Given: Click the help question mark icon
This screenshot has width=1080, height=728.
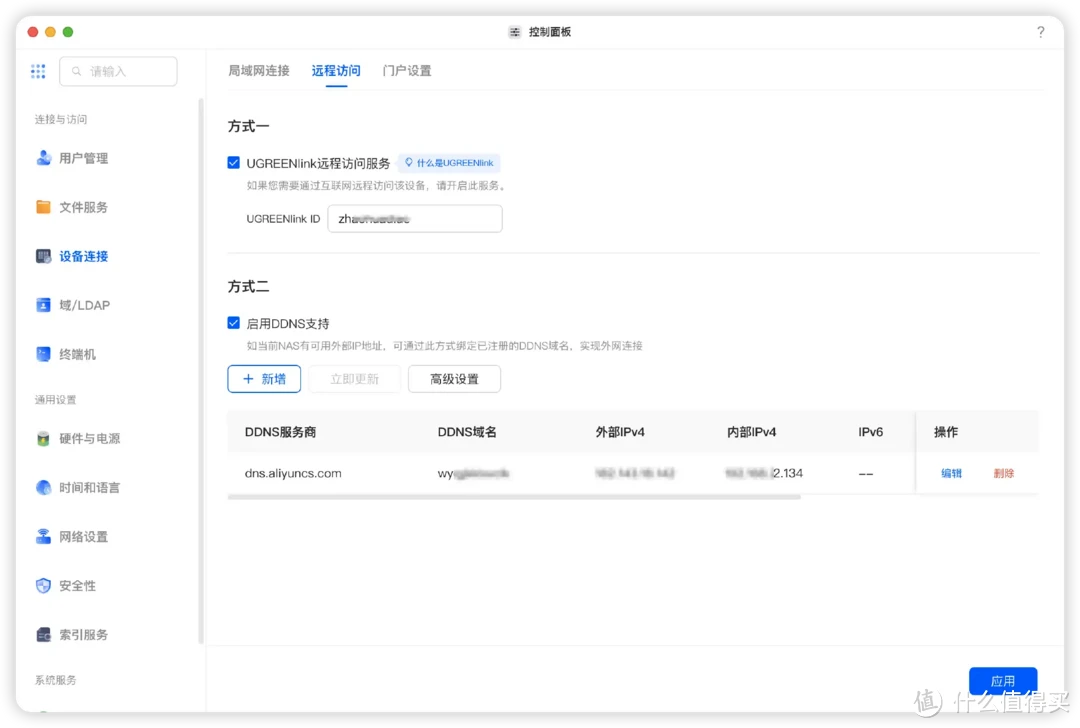Looking at the screenshot, I should [x=1040, y=31].
